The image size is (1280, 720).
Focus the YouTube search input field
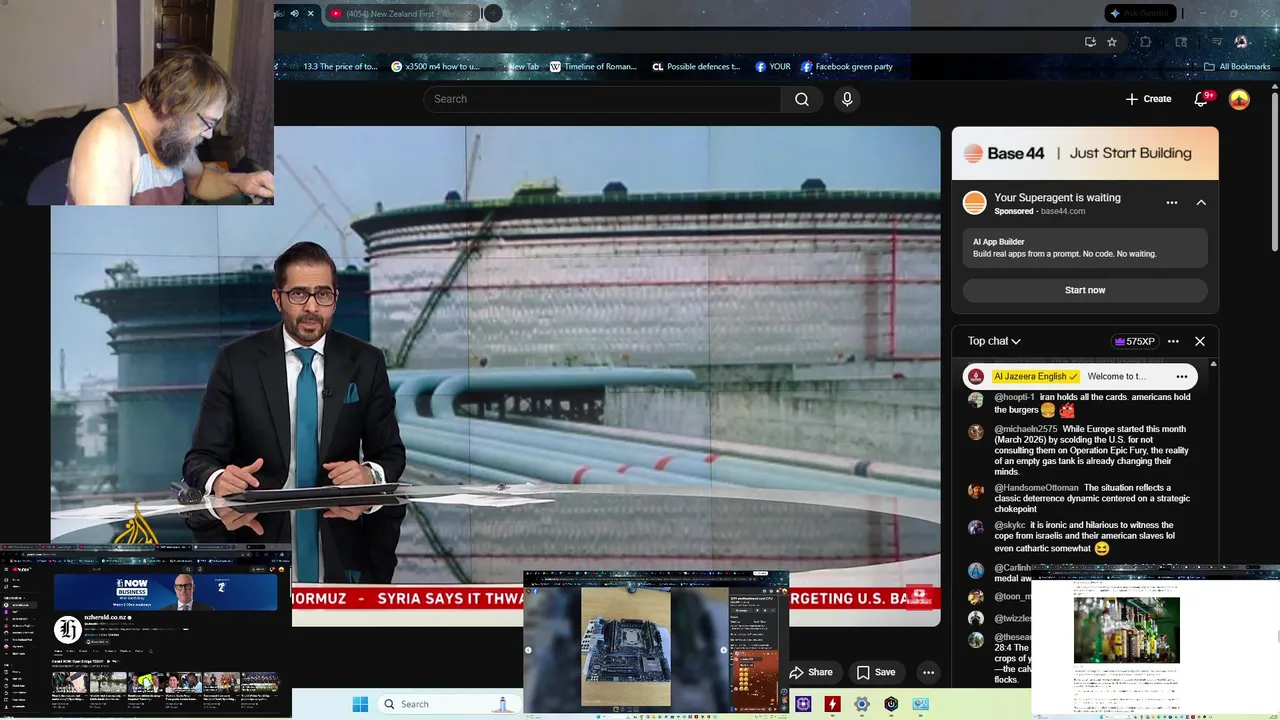click(602, 99)
